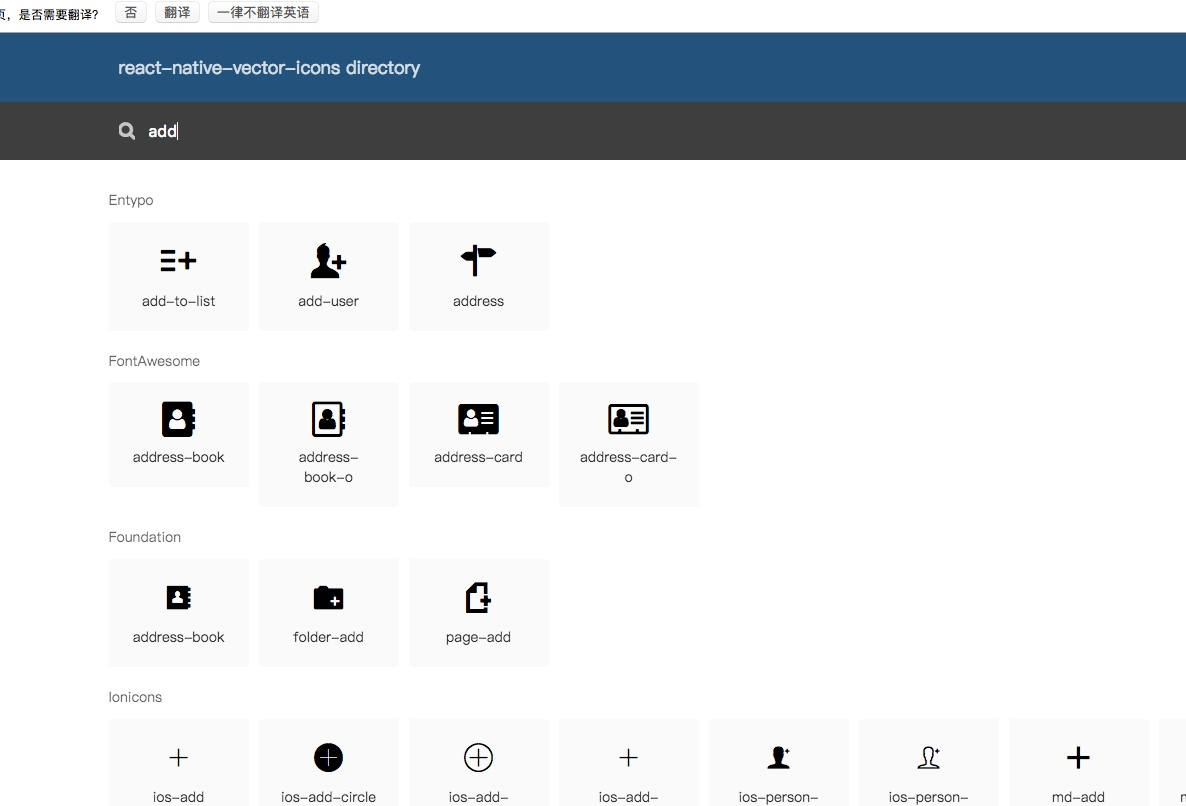Click the 'page-add' label text
Screen dimensions: 1186x806
click(478, 637)
